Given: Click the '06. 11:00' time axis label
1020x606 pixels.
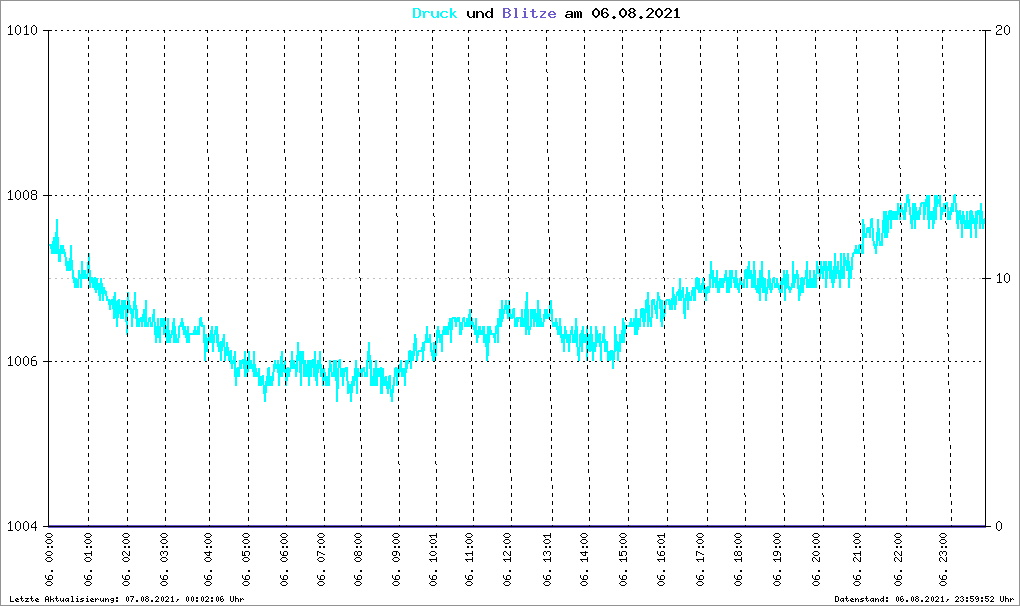Looking at the screenshot, I should 470,560.
